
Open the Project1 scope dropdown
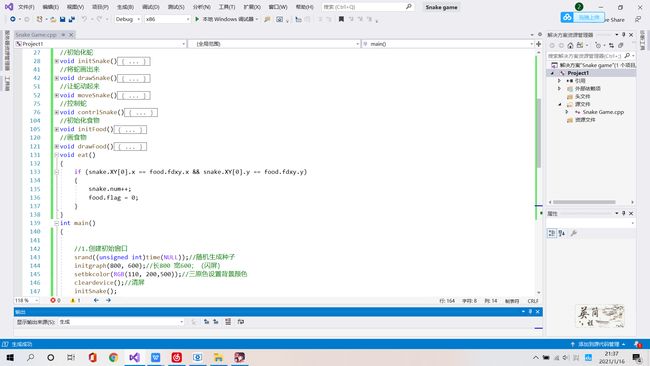point(100,44)
